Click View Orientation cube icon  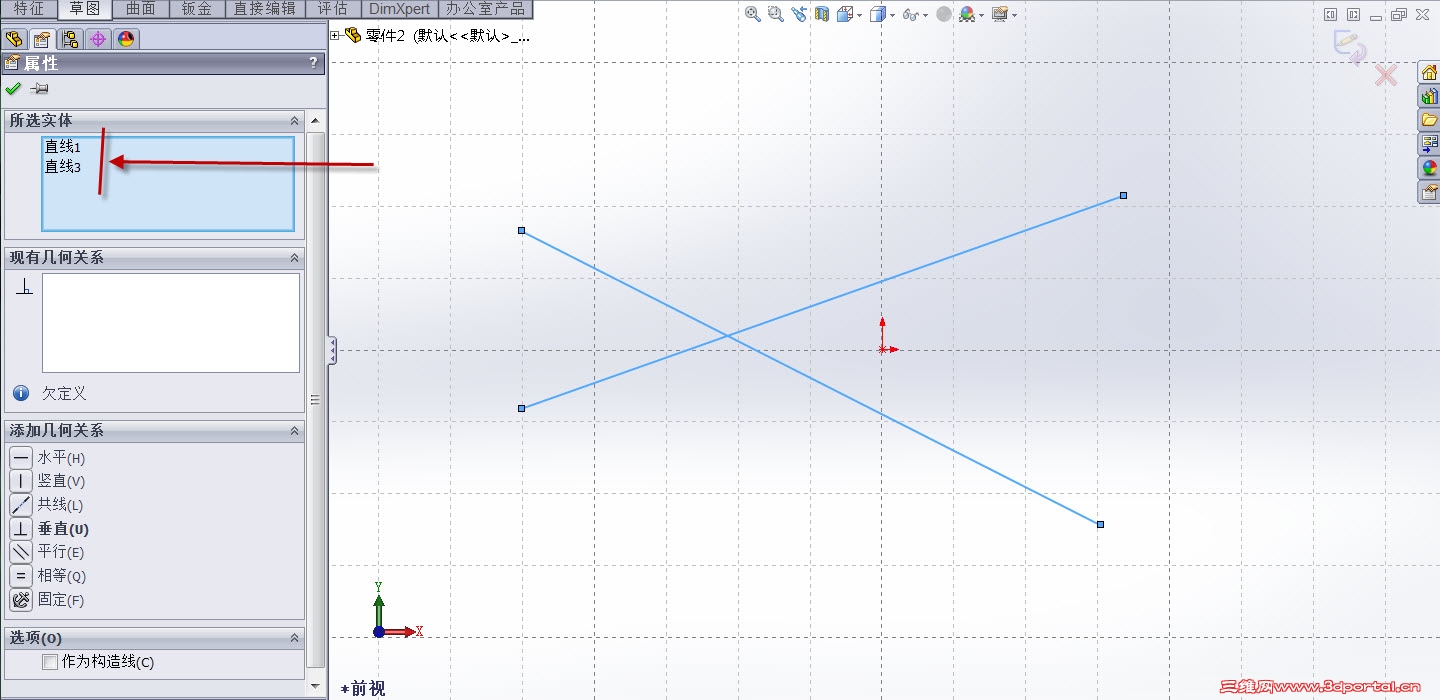click(x=845, y=14)
